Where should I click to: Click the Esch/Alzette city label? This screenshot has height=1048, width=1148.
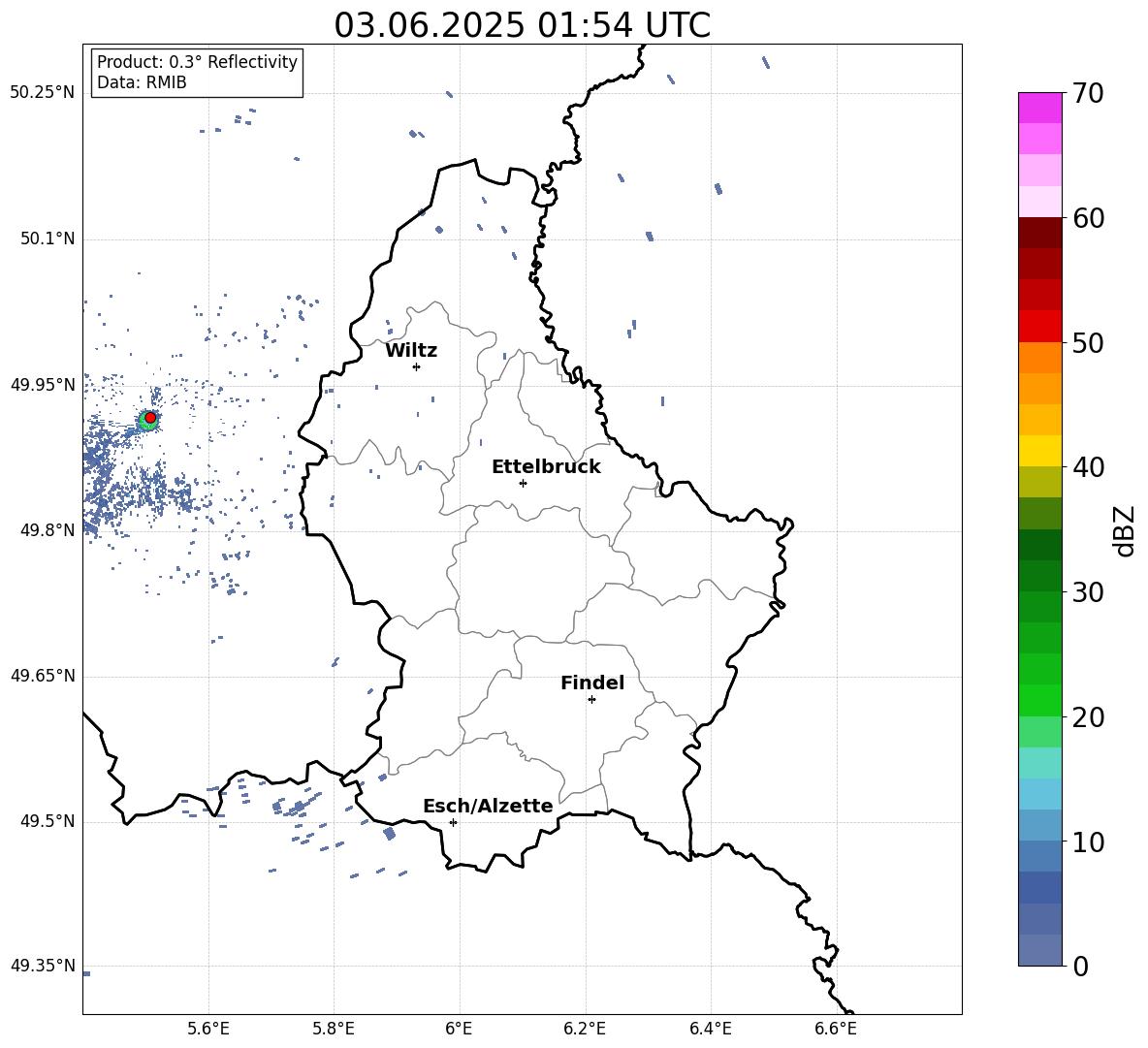[x=488, y=807]
